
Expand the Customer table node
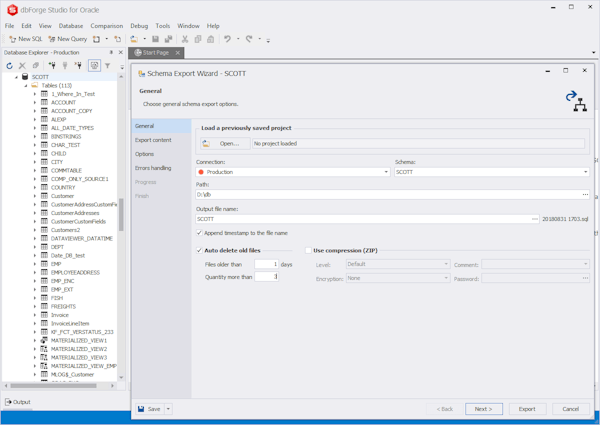[x=35, y=196]
